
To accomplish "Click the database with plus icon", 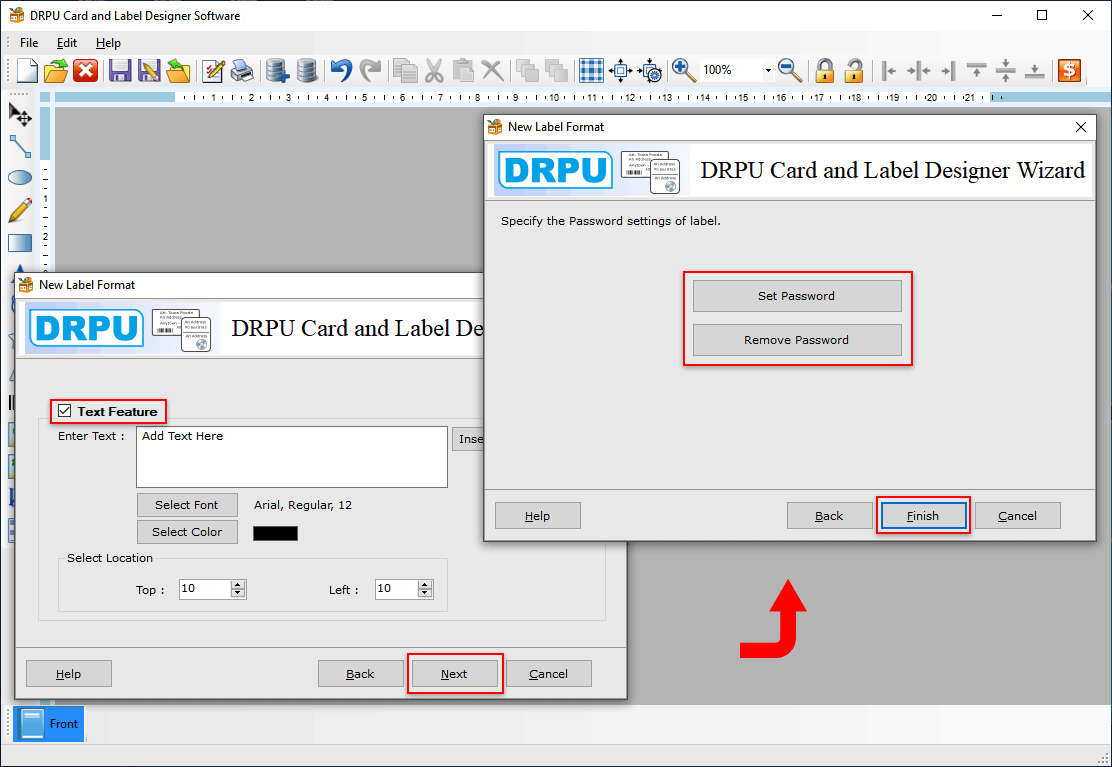I will pyautogui.click(x=277, y=70).
